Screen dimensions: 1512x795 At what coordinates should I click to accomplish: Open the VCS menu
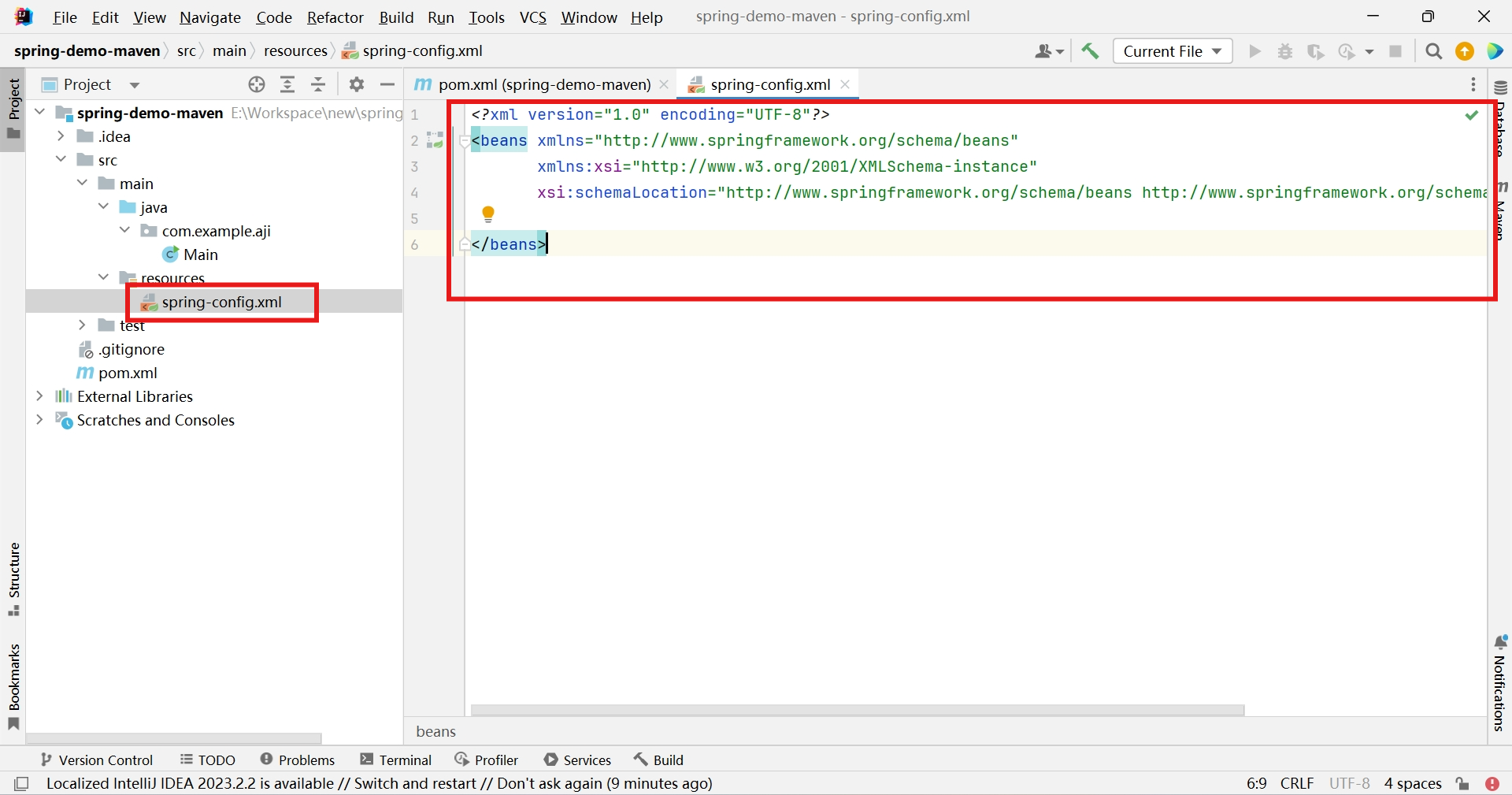pyautogui.click(x=533, y=17)
